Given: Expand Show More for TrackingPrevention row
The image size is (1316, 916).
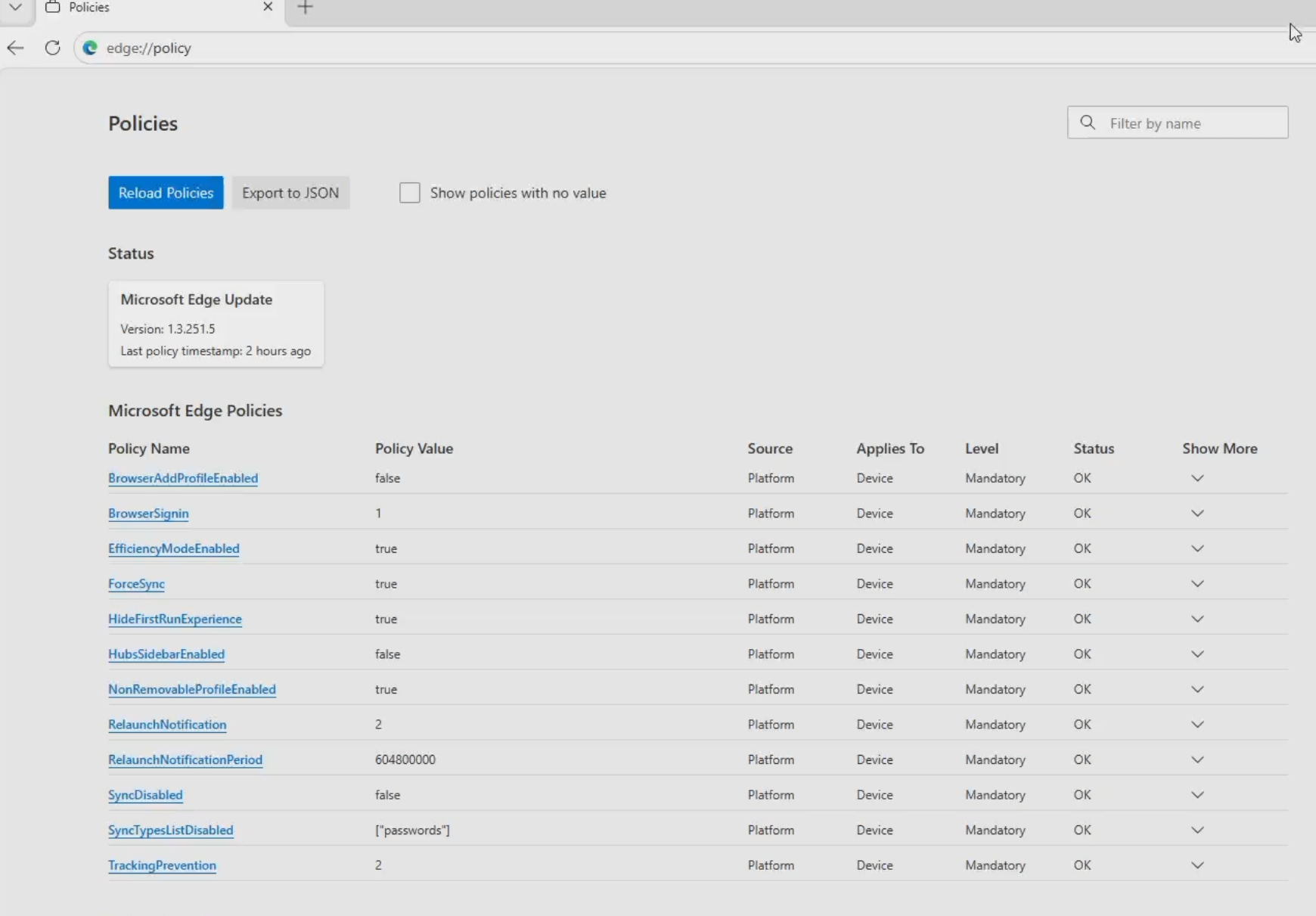Looking at the screenshot, I should [1197, 865].
